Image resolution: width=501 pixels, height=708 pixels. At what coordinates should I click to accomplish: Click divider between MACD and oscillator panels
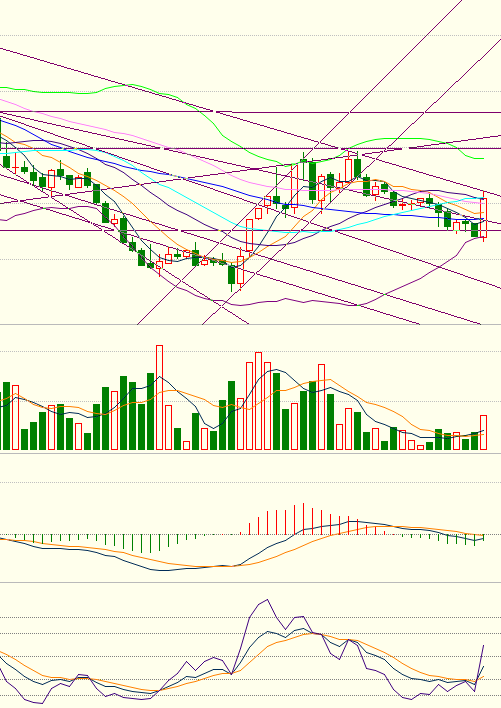click(x=250, y=582)
